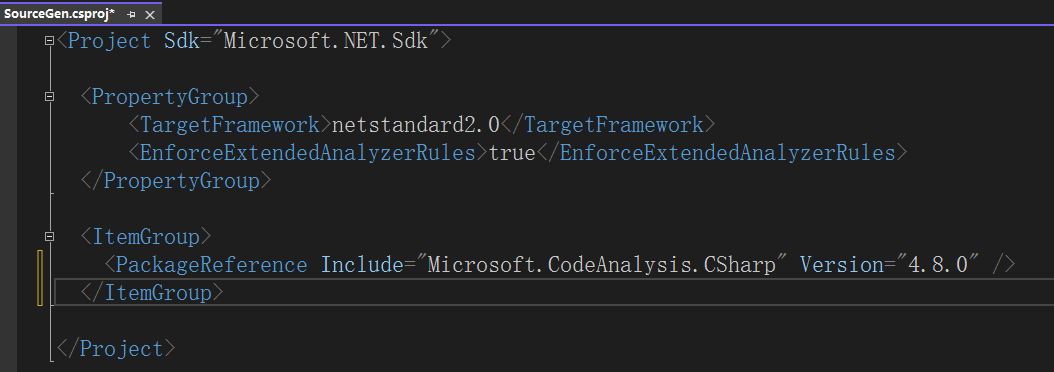Click the closing PropertyGroup tag

click(175, 181)
